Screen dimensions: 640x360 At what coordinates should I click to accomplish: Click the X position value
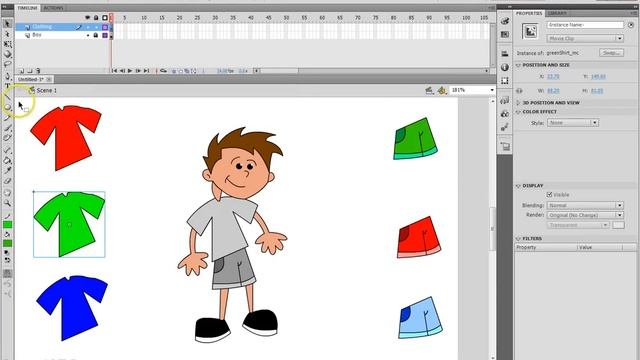(x=553, y=76)
